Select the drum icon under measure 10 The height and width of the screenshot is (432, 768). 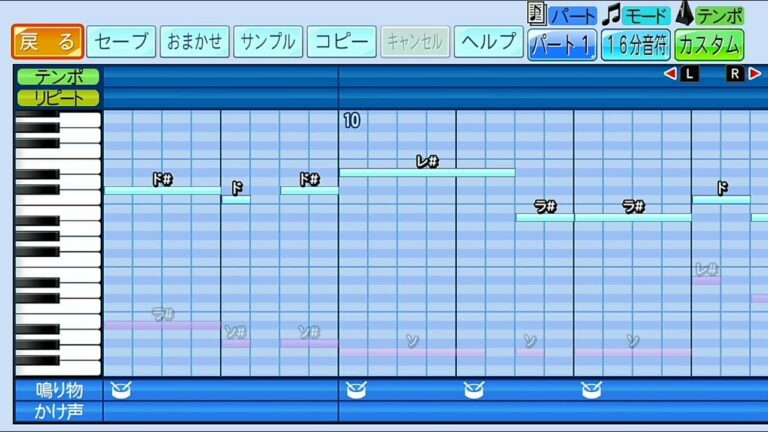pyautogui.click(x=355, y=388)
